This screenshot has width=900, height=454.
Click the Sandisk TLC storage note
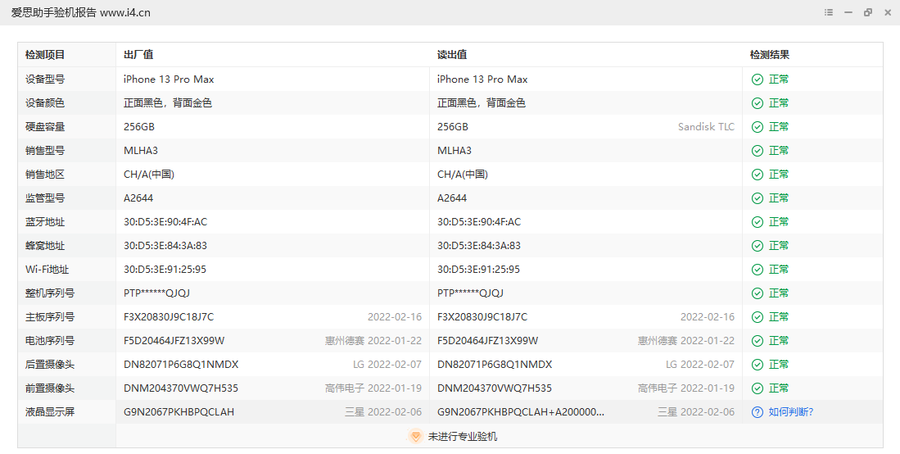pos(706,127)
